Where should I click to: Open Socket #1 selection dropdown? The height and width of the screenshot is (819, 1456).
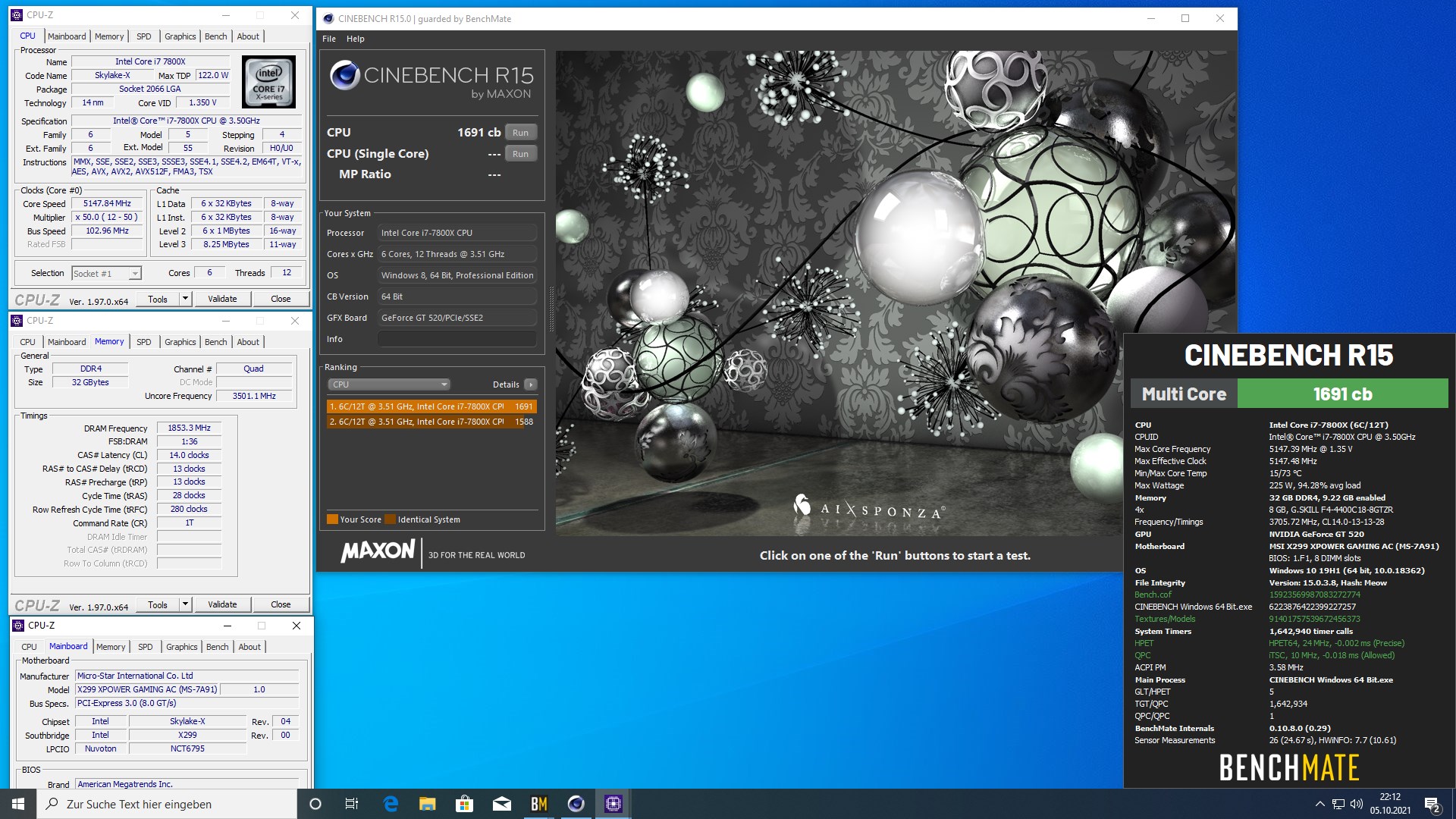[106, 274]
